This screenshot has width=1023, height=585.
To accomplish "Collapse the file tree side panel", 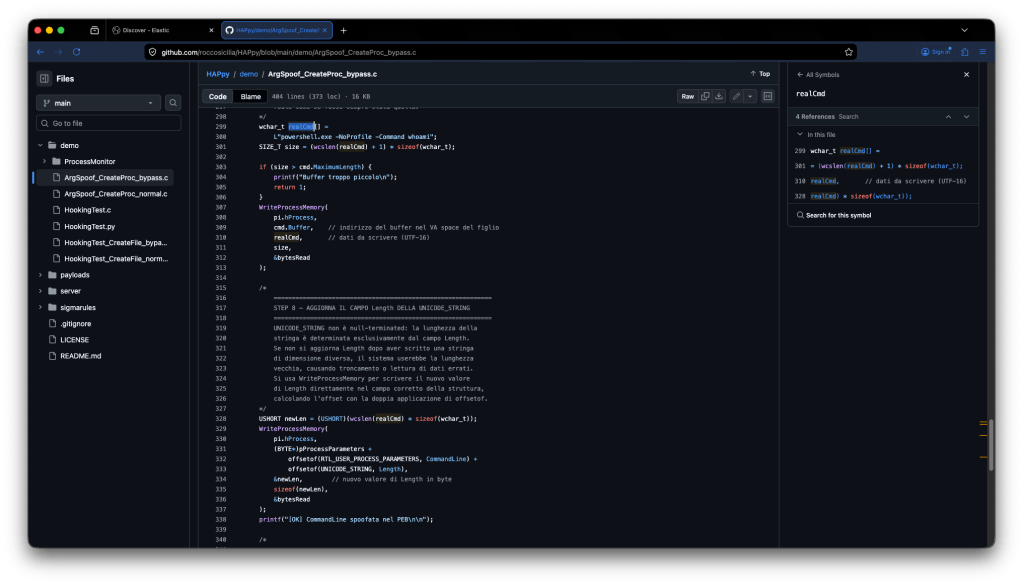I will [x=44, y=78].
